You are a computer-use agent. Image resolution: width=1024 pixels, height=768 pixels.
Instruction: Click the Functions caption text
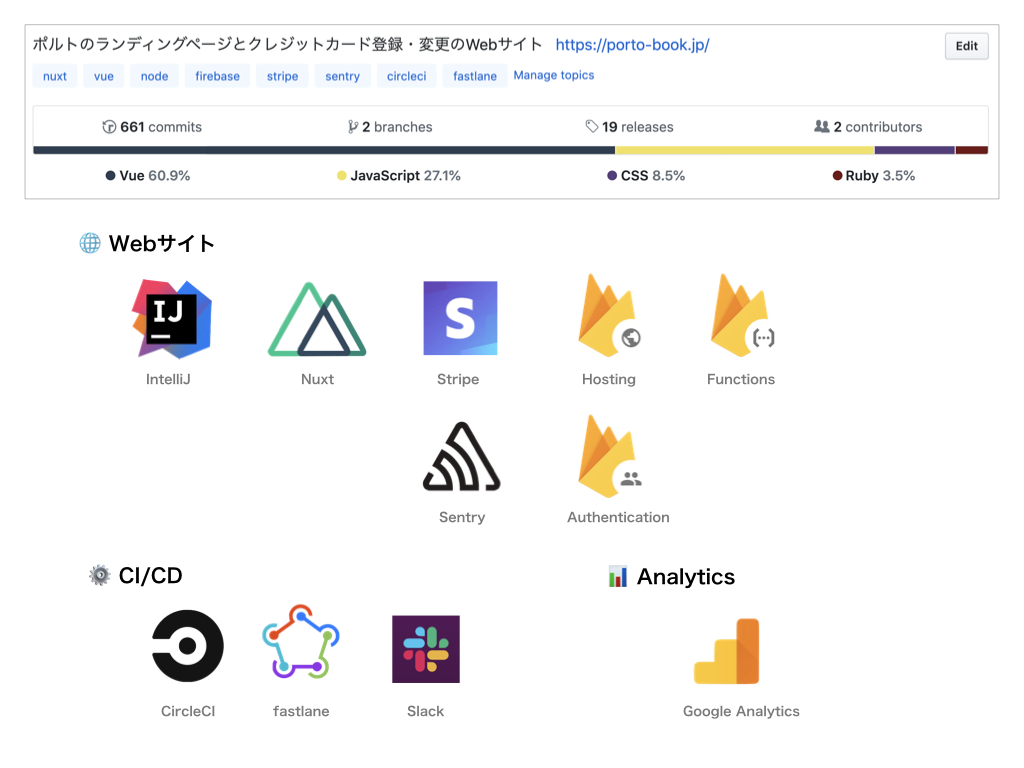[x=741, y=379]
